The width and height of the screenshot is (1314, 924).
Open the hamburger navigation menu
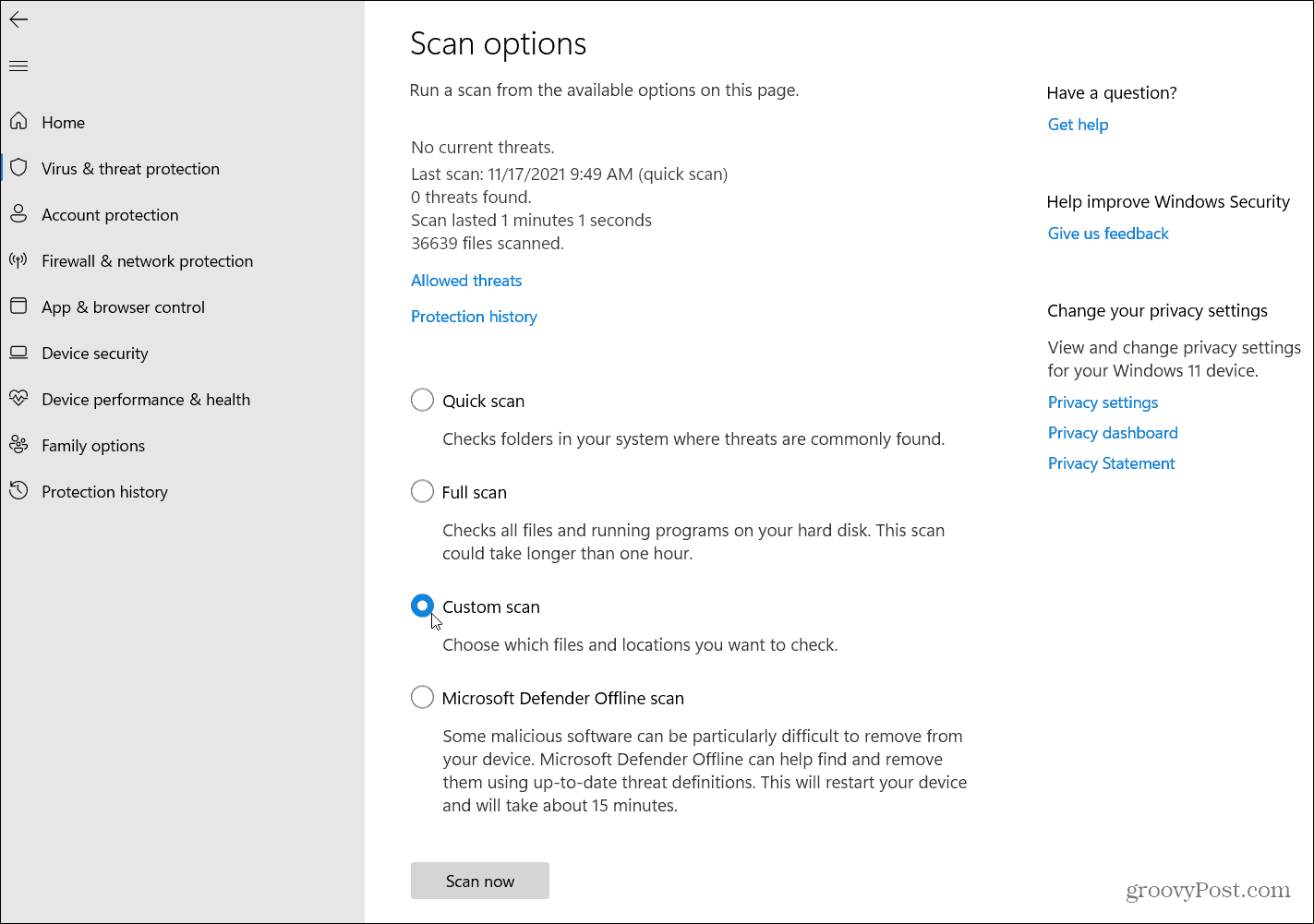coord(18,66)
